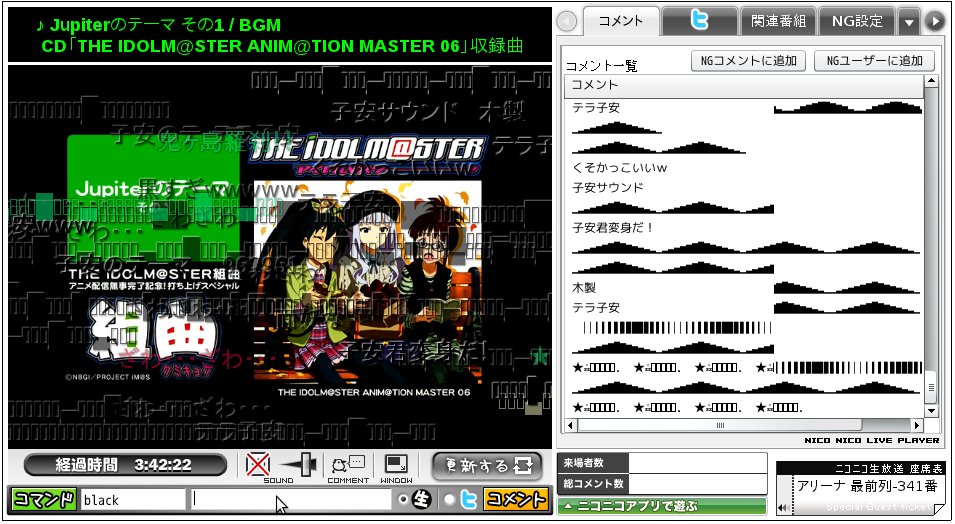Focus the comment text input field

[291, 500]
